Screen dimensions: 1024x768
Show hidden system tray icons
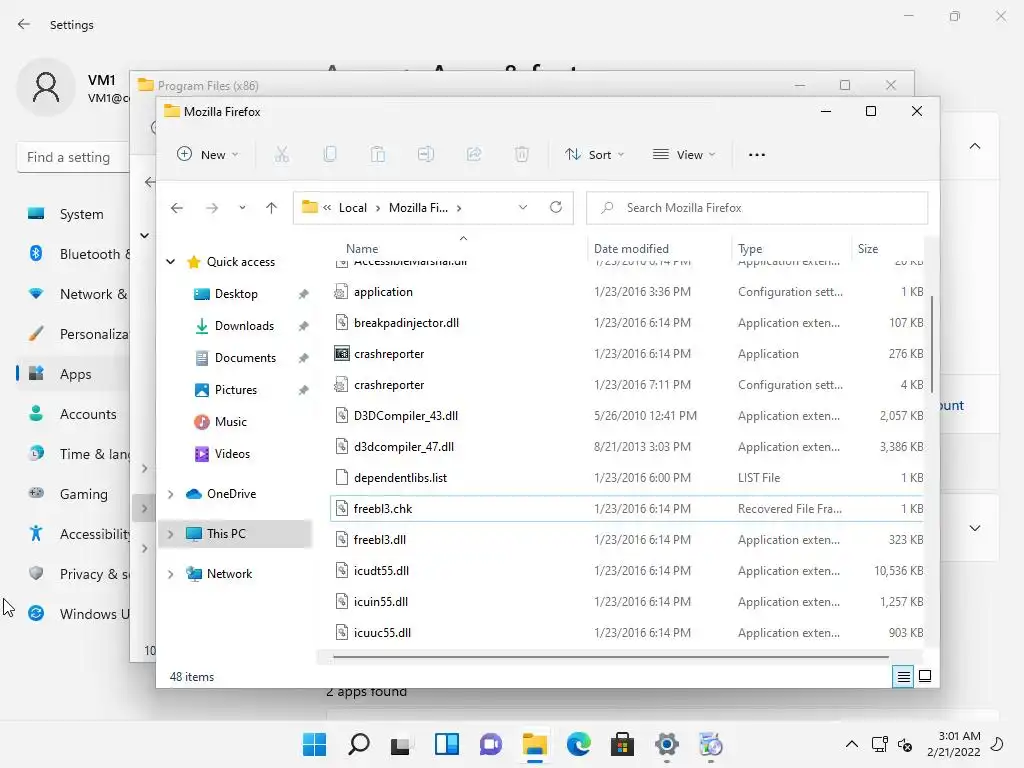click(x=852, y=744)
